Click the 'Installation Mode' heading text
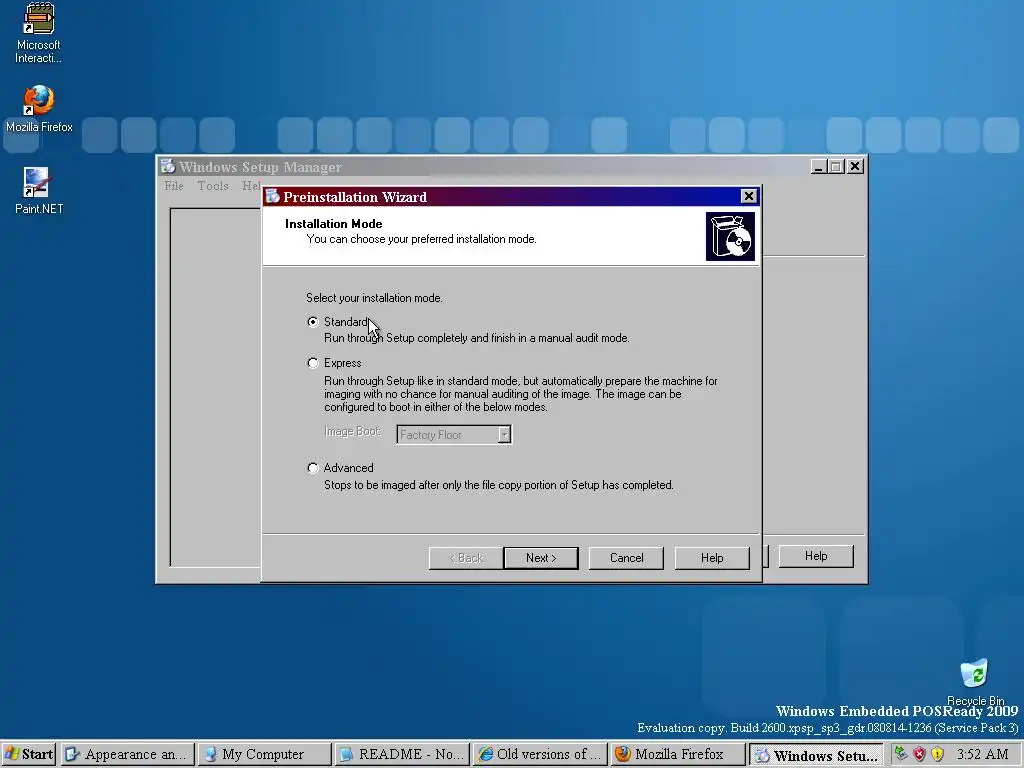This screenshot has width=1024, height=768. coord(333,223)
